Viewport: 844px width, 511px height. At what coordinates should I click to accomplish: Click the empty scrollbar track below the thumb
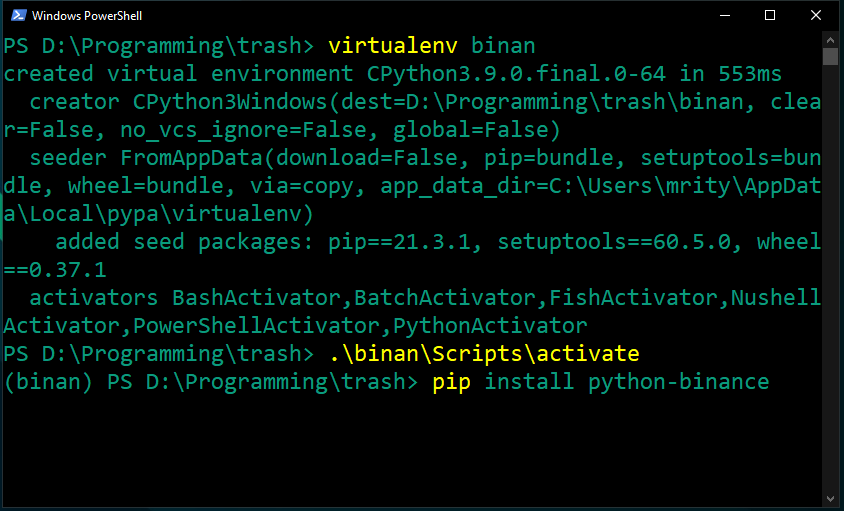click(830, 277)
